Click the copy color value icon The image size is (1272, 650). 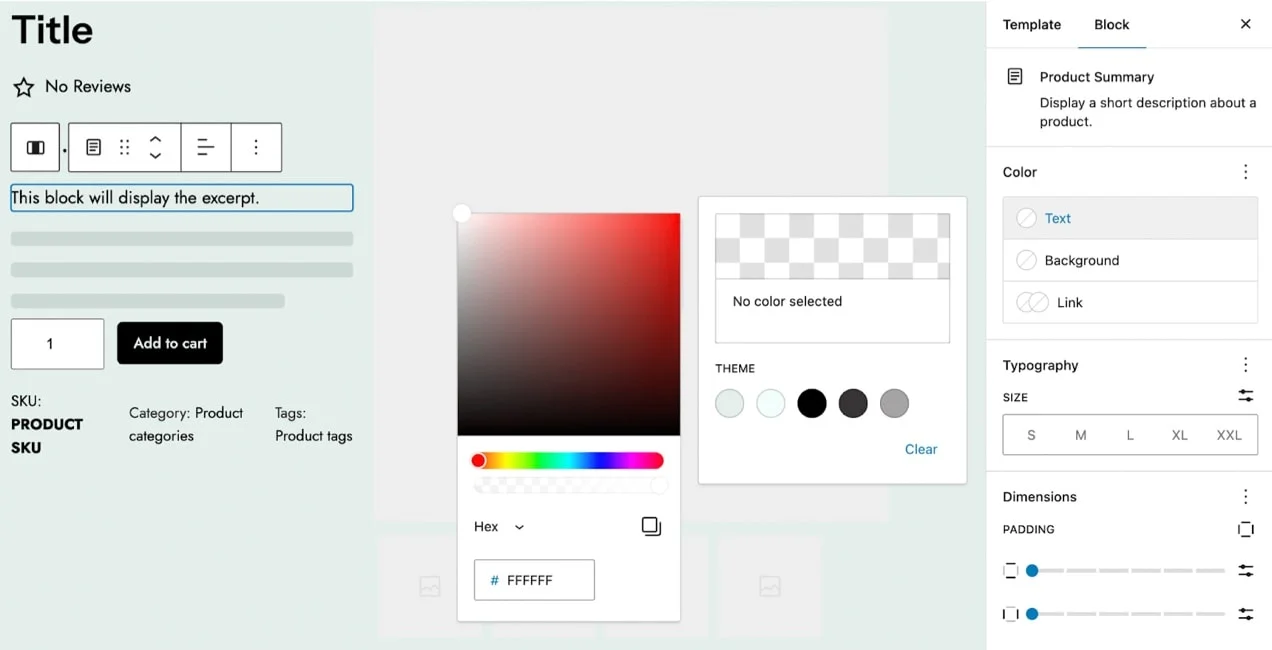pos(651,526)
